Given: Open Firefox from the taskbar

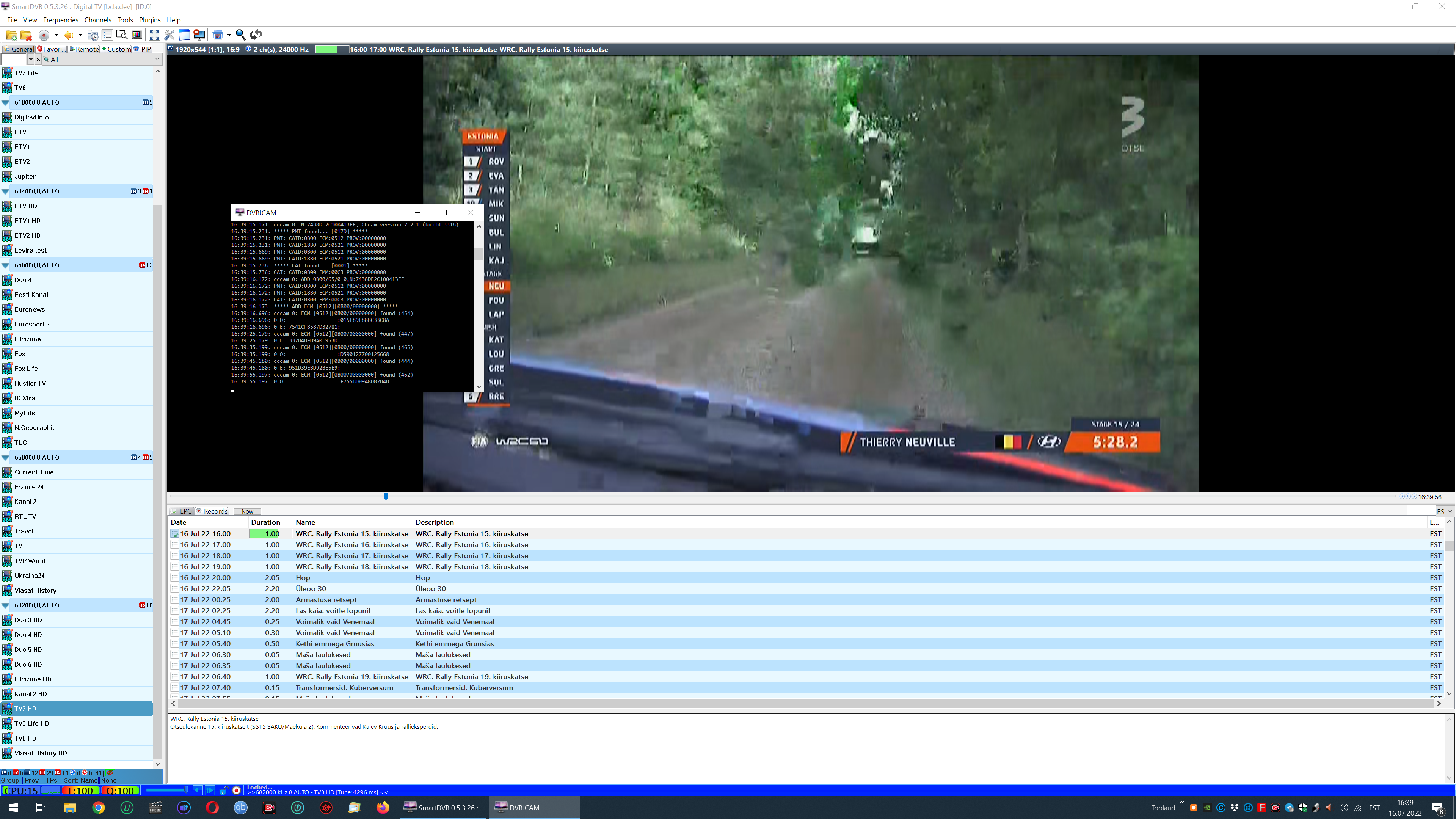Looking at the screenshot, I should click(x=383, y=807).
